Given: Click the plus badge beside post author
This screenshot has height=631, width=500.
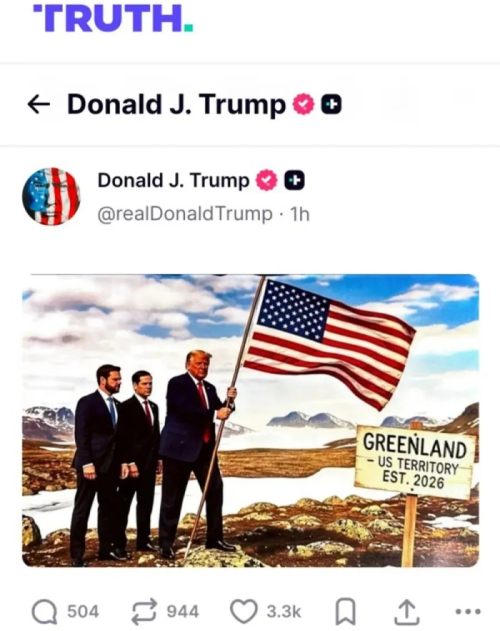Looking at the screenshot, I should click(294, 180).
